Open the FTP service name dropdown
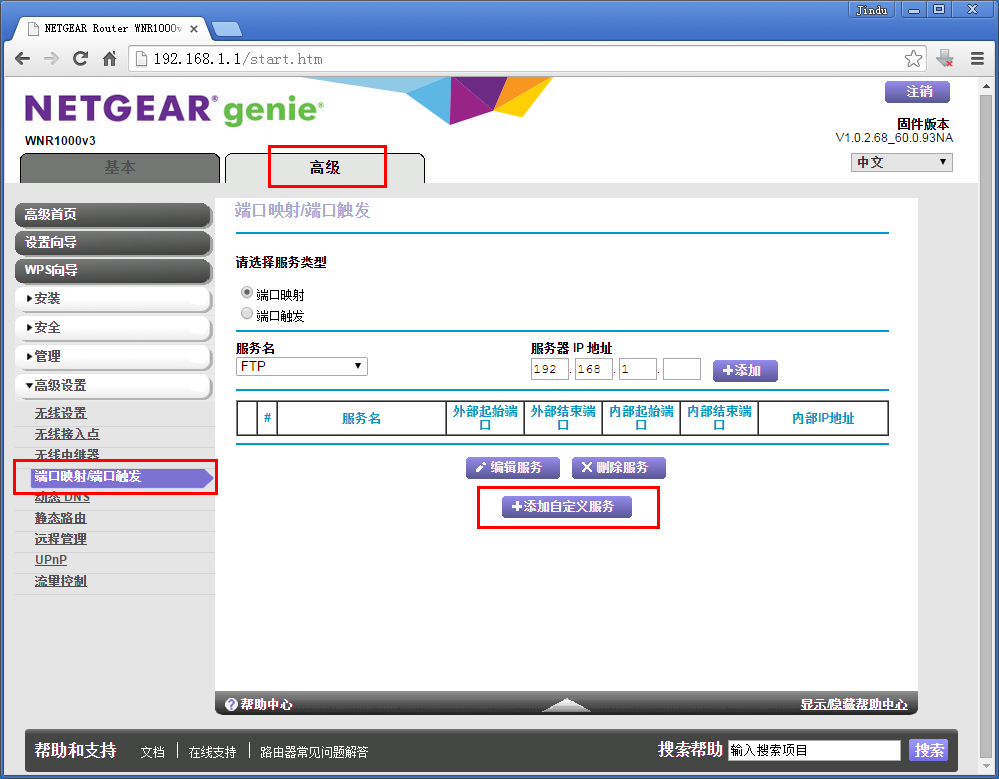This screenshot has width=999, height=779. 301,366
